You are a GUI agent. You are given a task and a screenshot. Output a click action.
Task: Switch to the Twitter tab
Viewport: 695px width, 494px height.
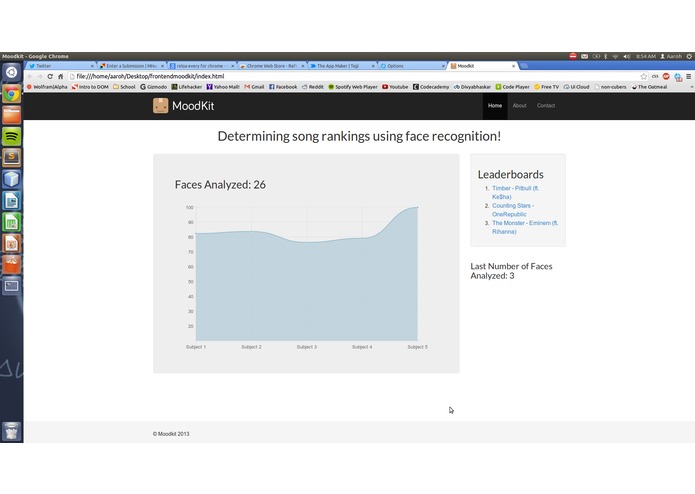(x=60, y=66)
